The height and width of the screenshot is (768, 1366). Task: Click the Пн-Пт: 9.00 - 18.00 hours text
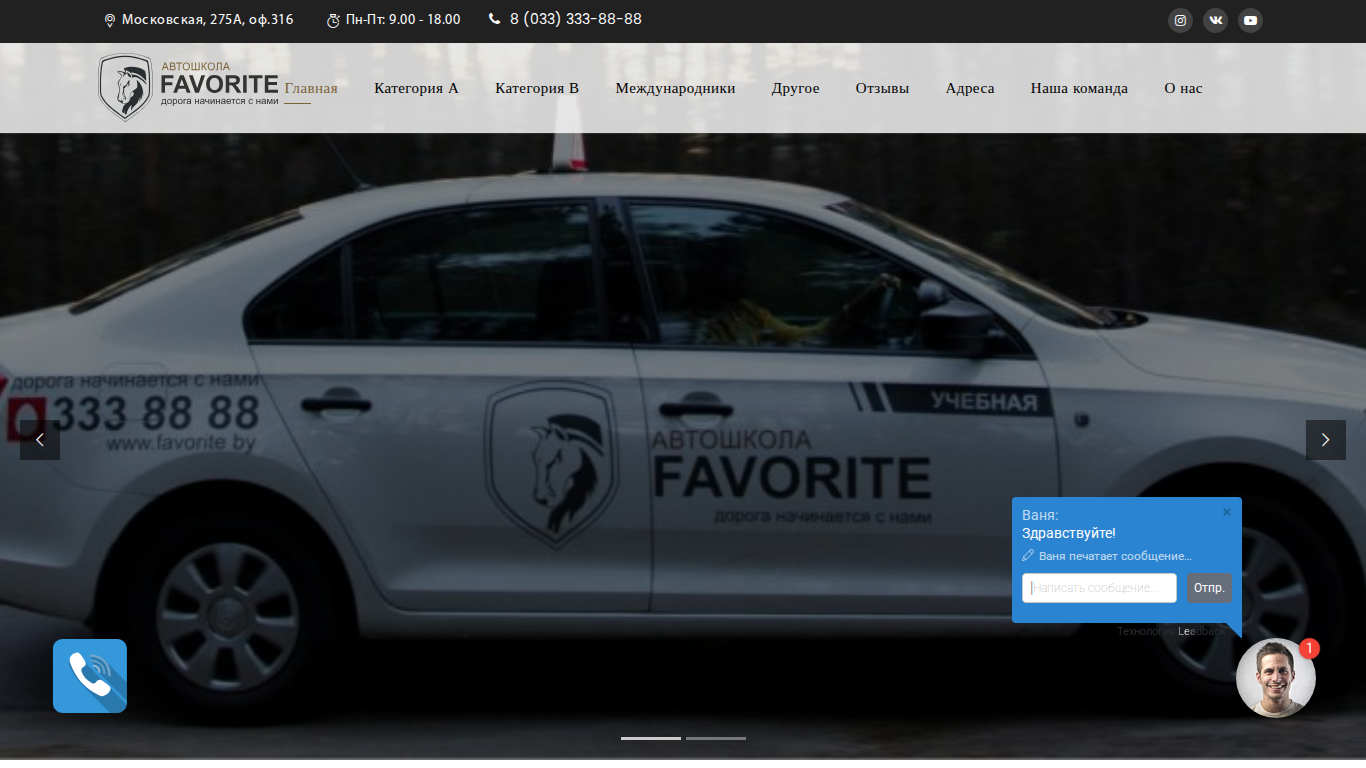(x=403, y=19)
